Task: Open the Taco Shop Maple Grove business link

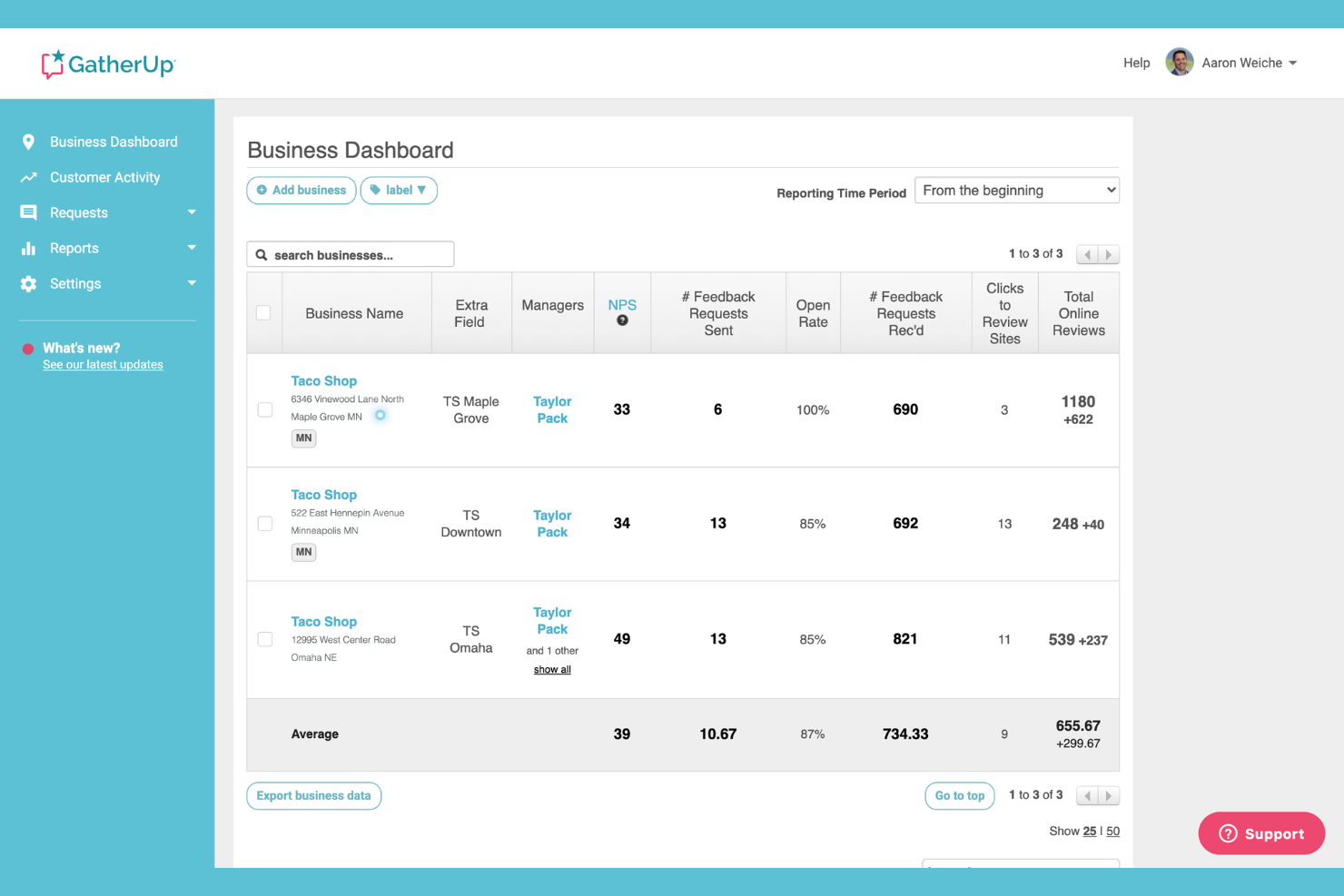Action: [x=324, y=381]
